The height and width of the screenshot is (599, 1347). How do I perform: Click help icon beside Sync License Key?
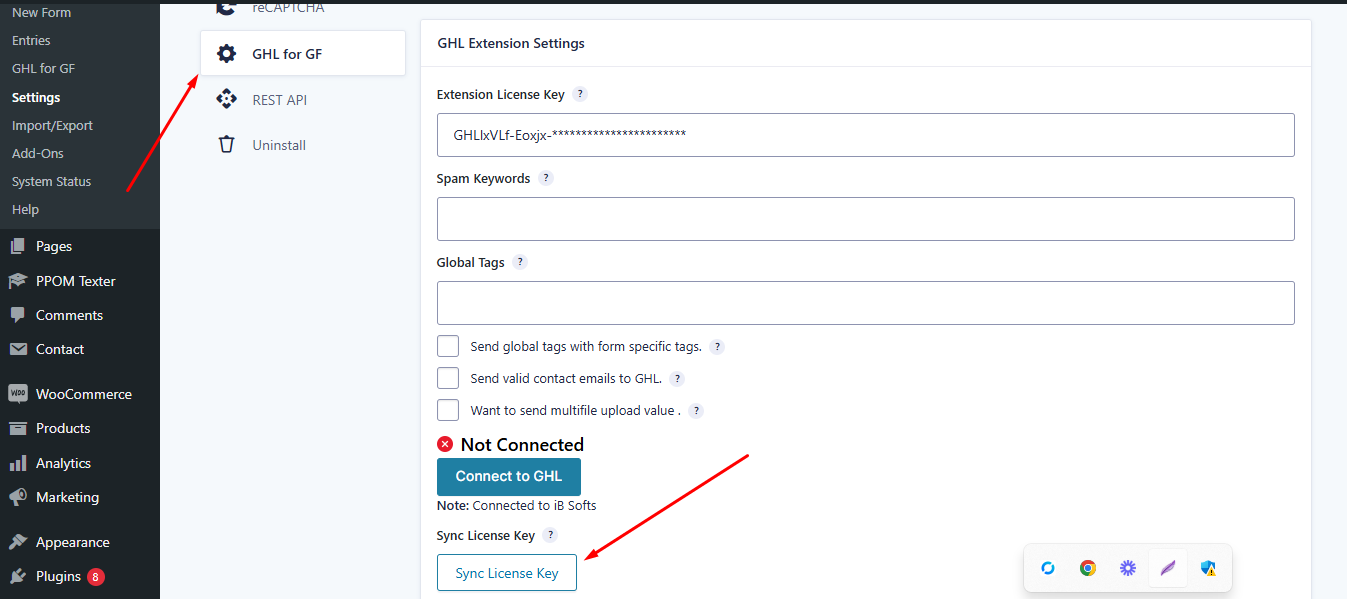[550, 535]
